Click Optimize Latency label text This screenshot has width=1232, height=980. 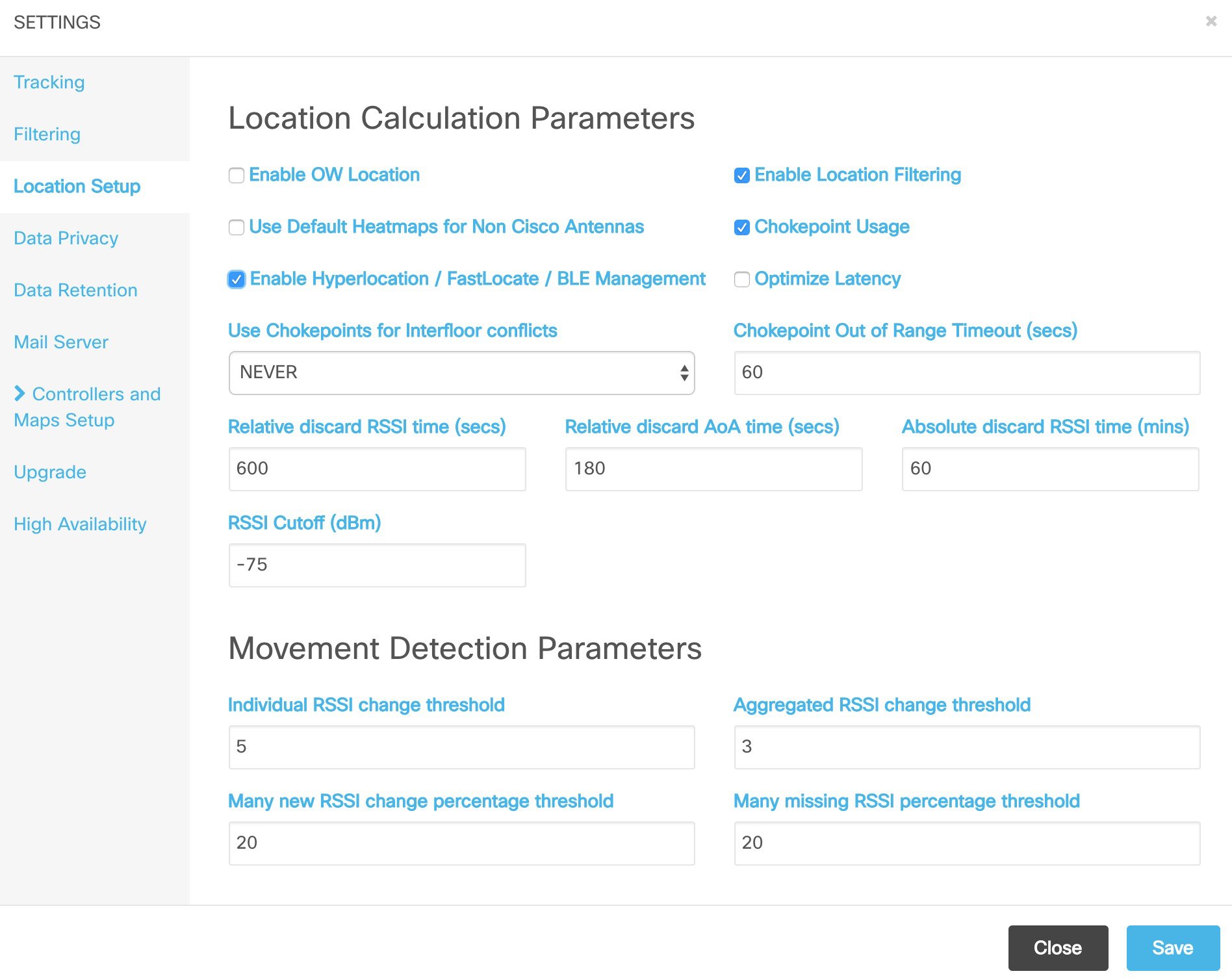click(x=827, y=279)
